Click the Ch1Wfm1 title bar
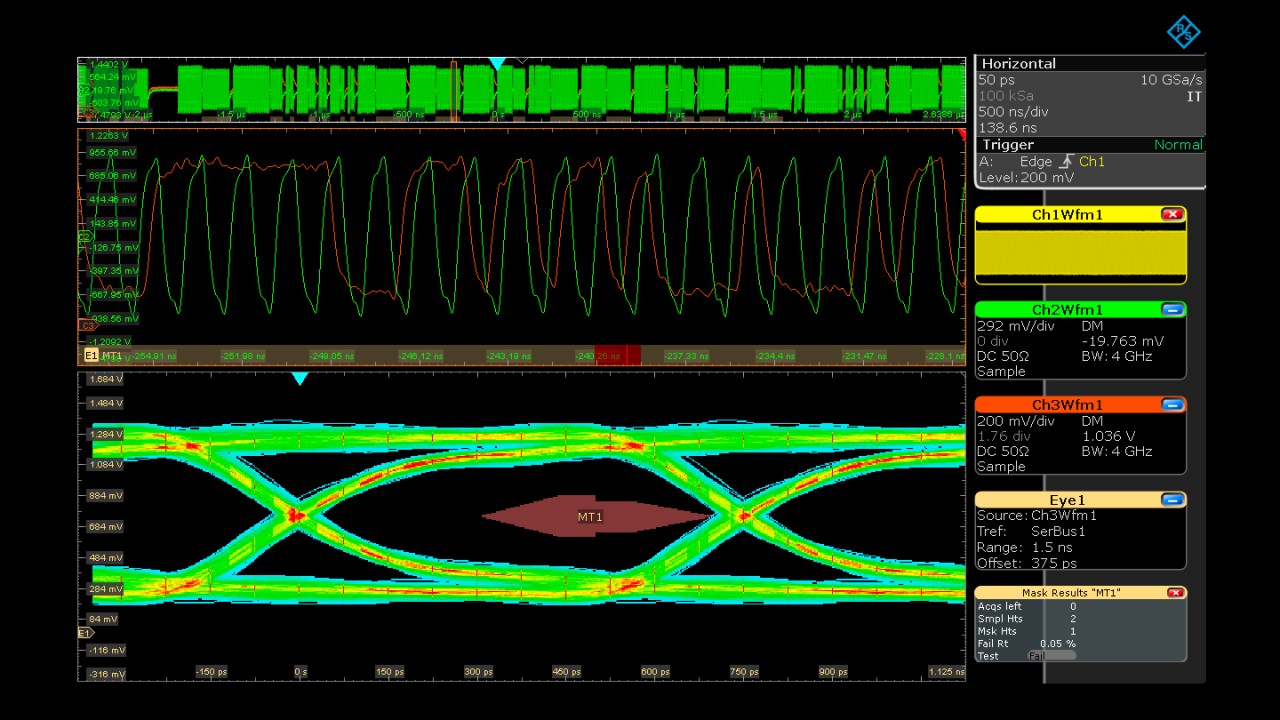The image size is (1280, 720). point(1067,215)
